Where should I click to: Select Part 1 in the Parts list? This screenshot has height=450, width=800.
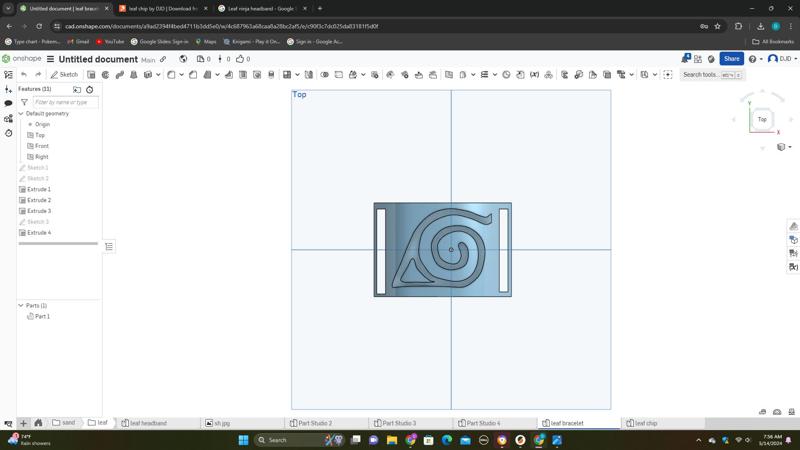(42, 316)
